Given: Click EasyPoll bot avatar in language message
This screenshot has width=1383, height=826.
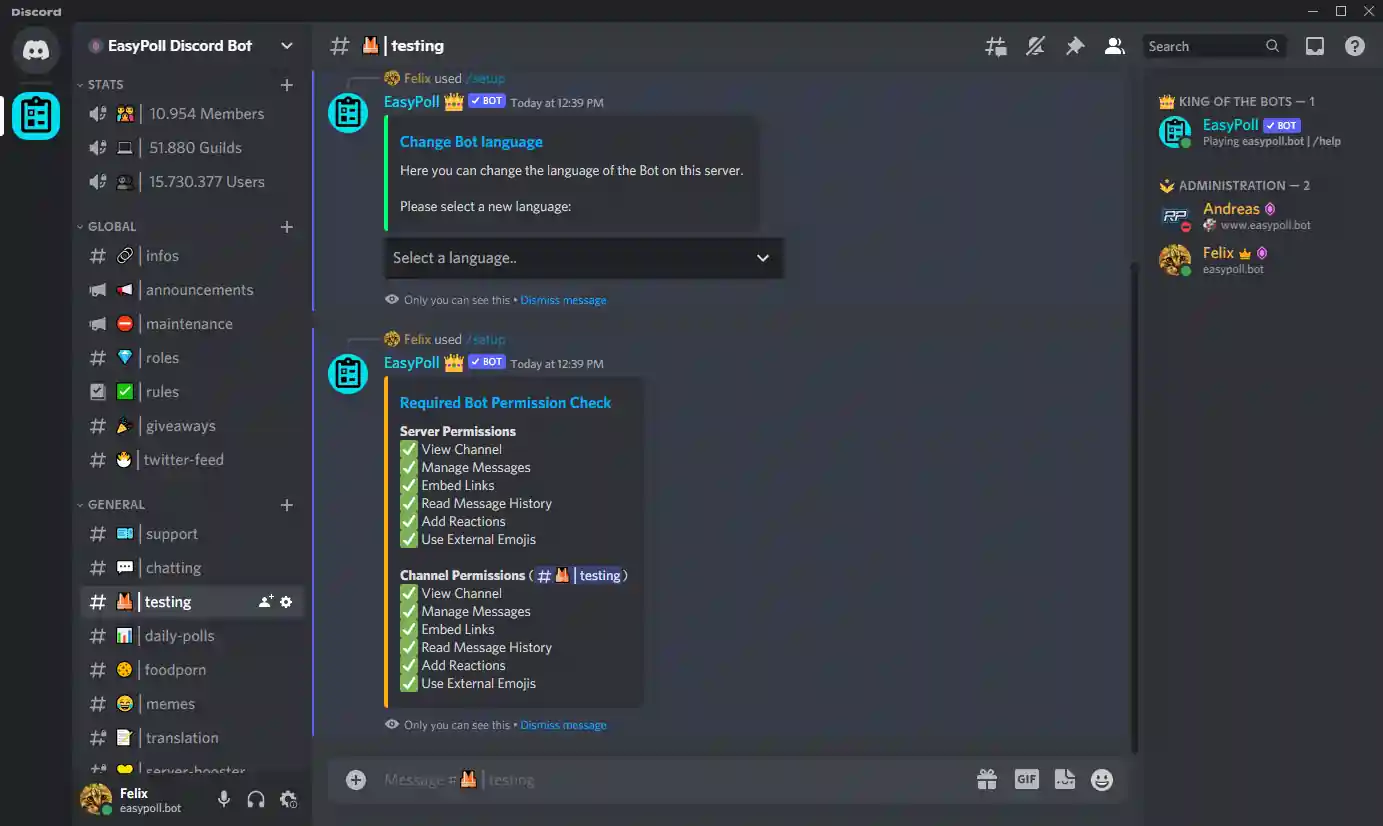Looking at the screenshot, I should click(x=348, y=112).
